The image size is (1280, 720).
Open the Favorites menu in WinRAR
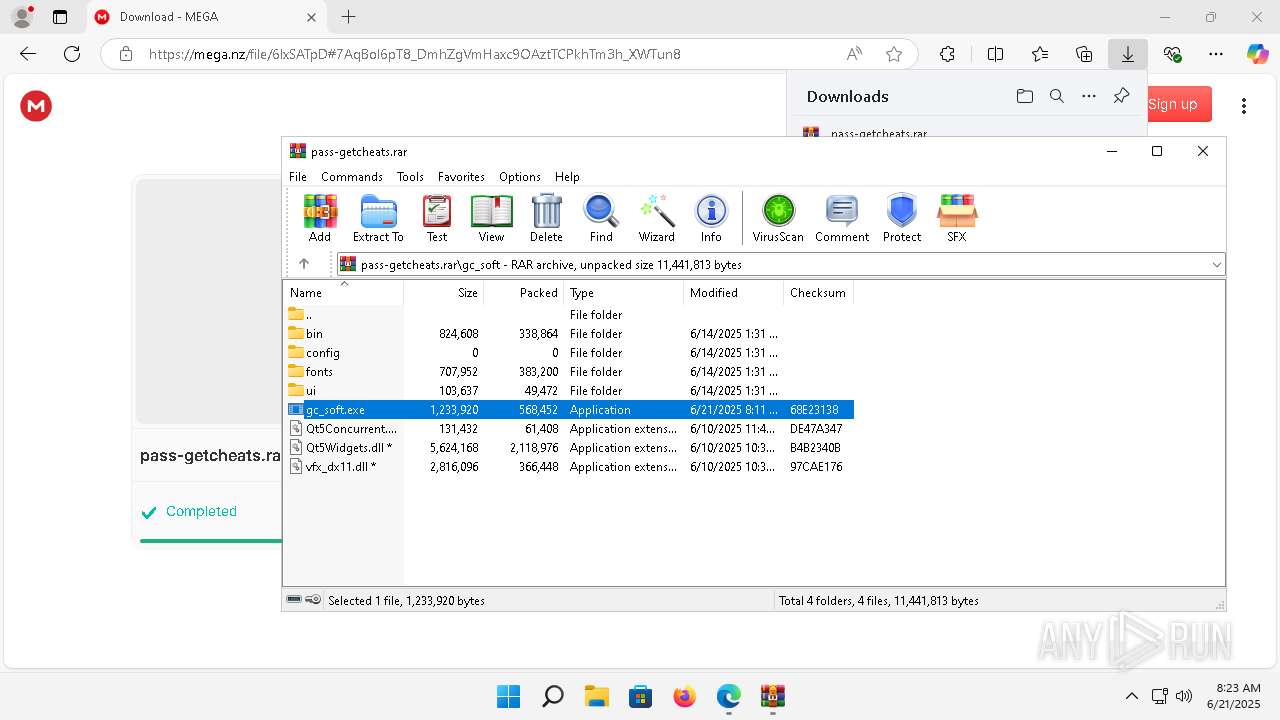pyautogui.click(x=461, y=176)
